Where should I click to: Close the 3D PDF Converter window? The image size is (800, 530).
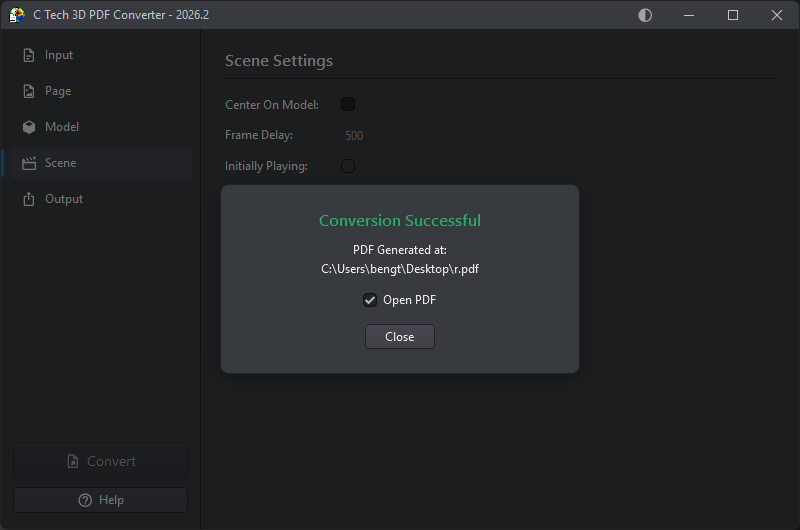(777, 15)
